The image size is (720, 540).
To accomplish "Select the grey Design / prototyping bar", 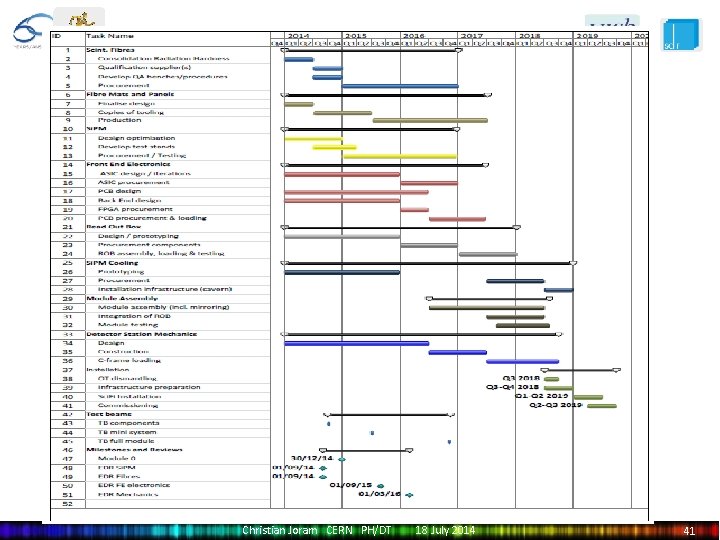I will point(342,236).
